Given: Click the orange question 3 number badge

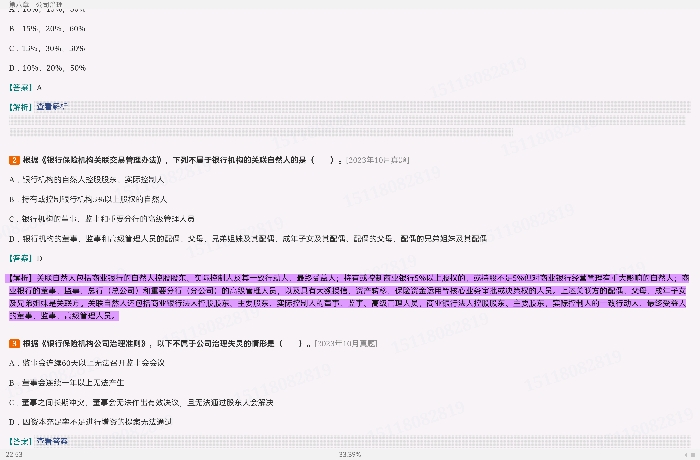Looking at the screenshot, I should coord(13,343).
